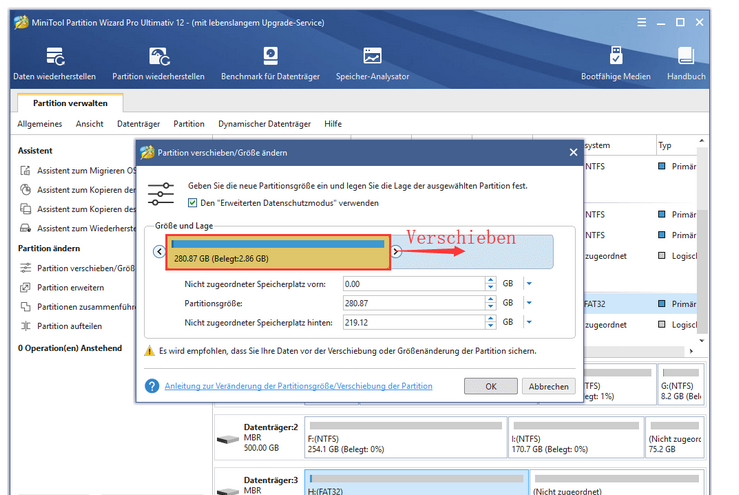Select Datenträger:3 not allocated block

617,482
